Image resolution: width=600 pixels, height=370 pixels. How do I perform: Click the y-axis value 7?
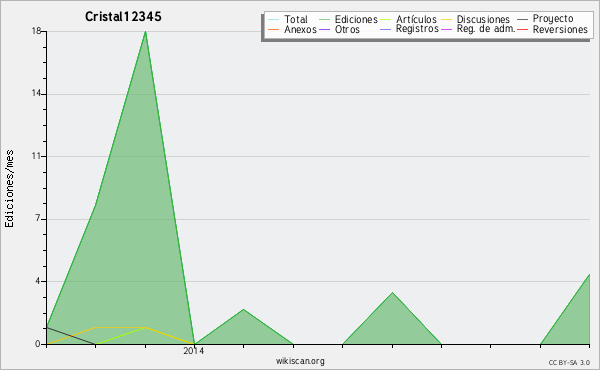38,219
